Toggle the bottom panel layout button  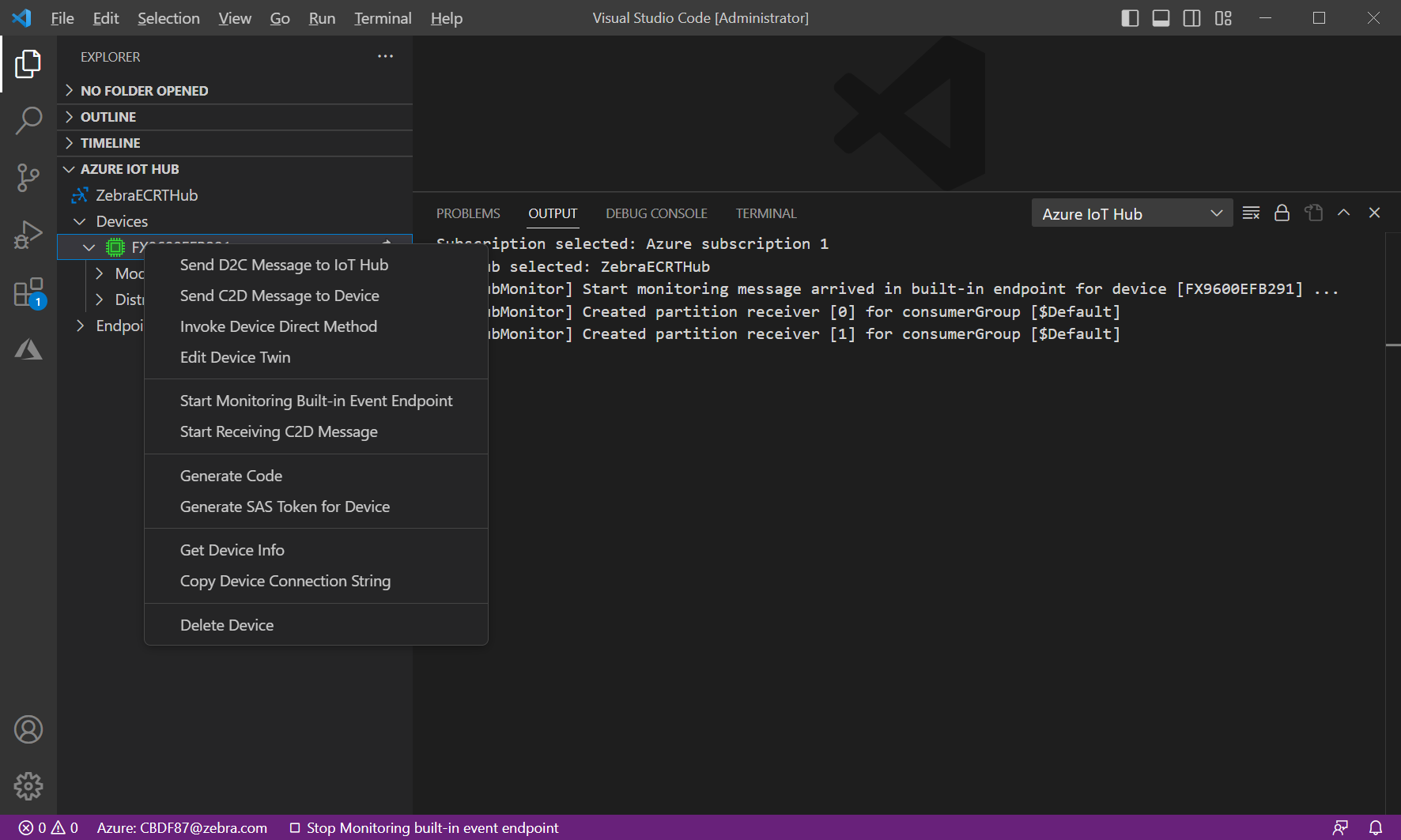click(1161, 18)
